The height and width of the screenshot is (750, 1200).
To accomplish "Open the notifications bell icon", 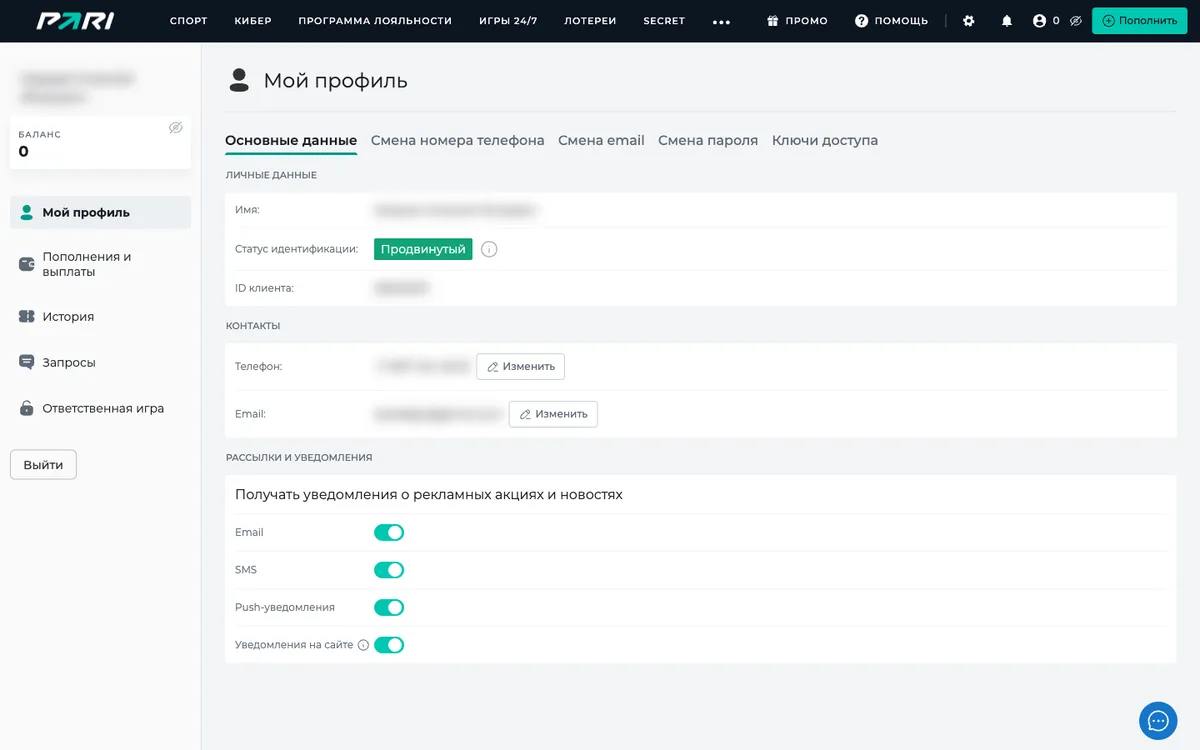I will point(1007,21).
